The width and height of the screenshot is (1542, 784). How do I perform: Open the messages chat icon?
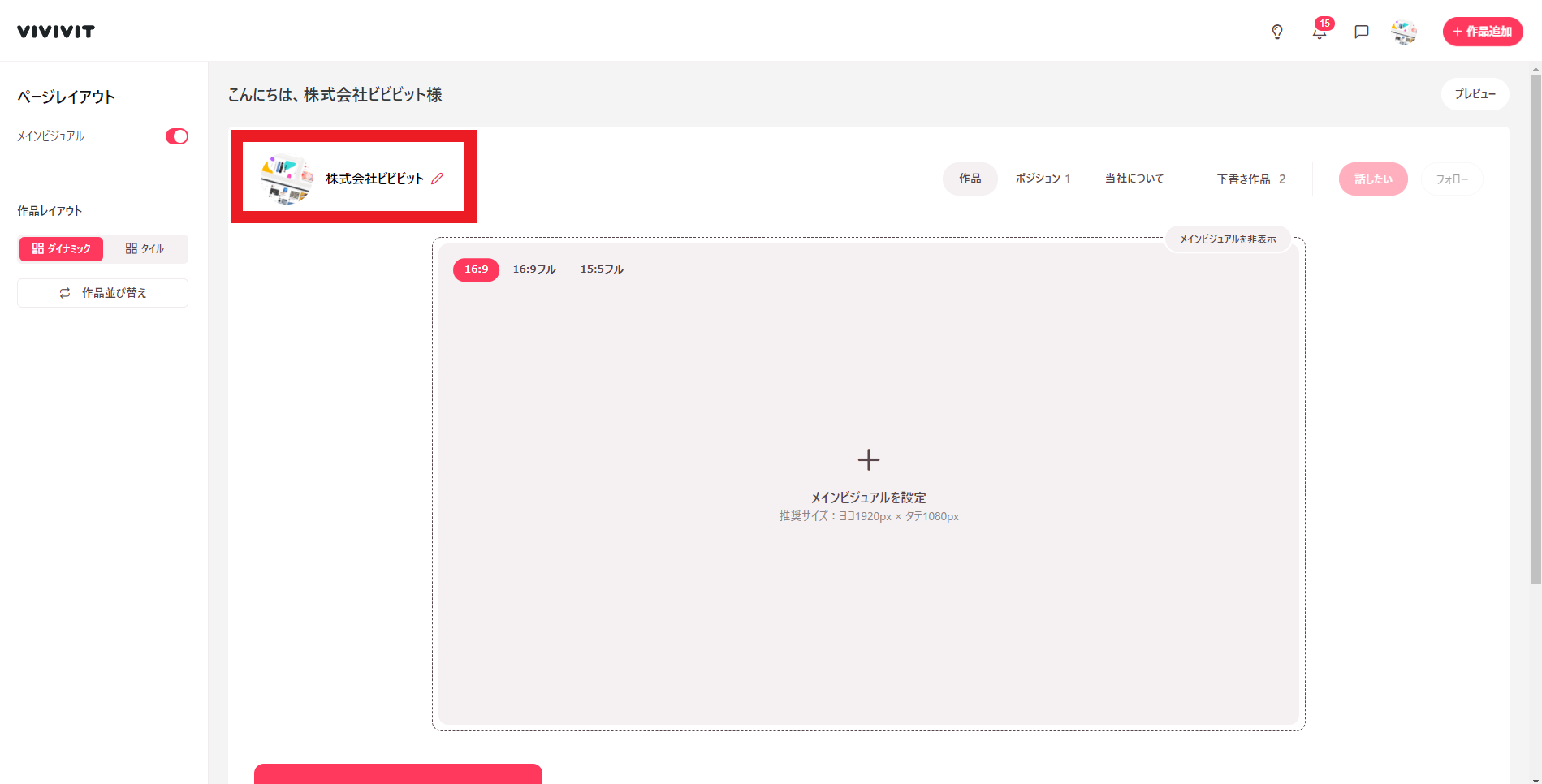point(1361,32)
